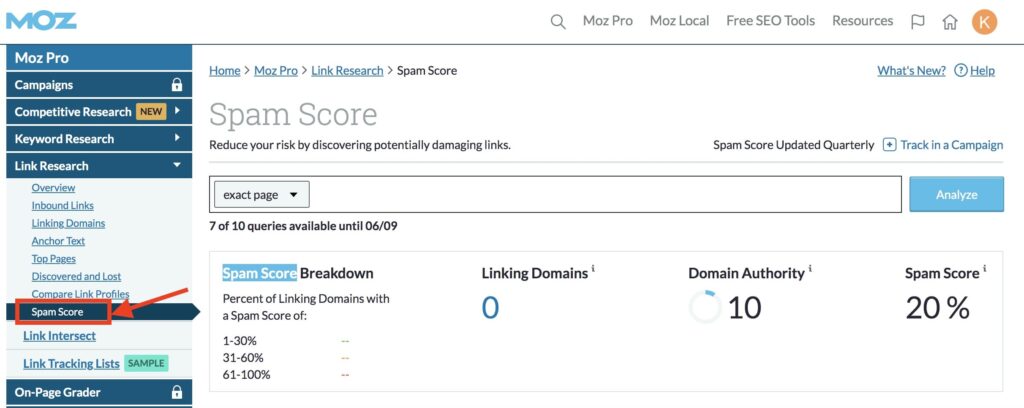This screenshot has width=1024, height=408.
Task: Click the Moz Pro breadcrumb link
Action: point(276,71)
